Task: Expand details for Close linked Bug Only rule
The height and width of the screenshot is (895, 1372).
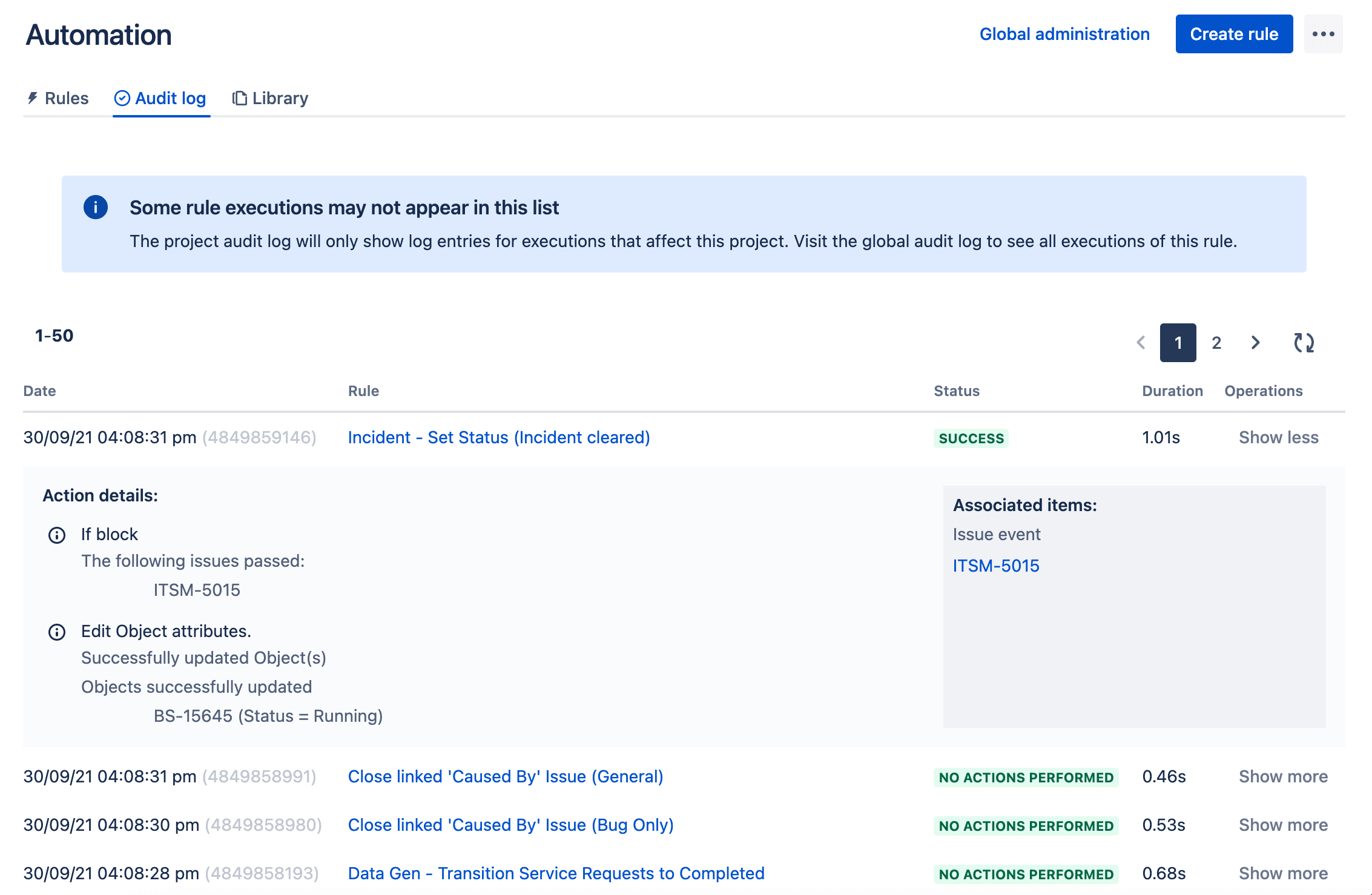Action: coord(1282,825)
